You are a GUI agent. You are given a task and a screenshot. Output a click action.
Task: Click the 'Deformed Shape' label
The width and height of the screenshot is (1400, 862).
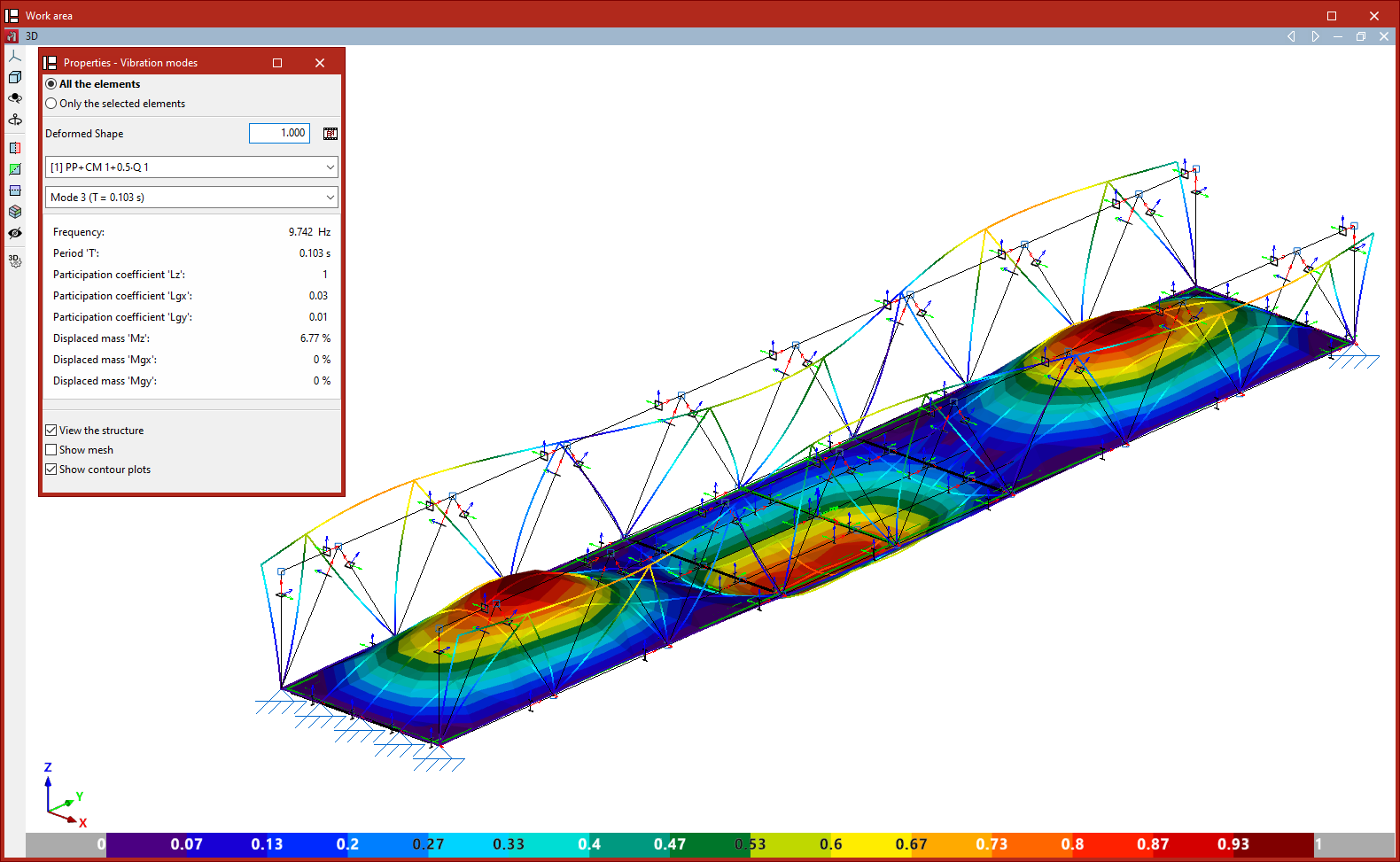[84, 134]
